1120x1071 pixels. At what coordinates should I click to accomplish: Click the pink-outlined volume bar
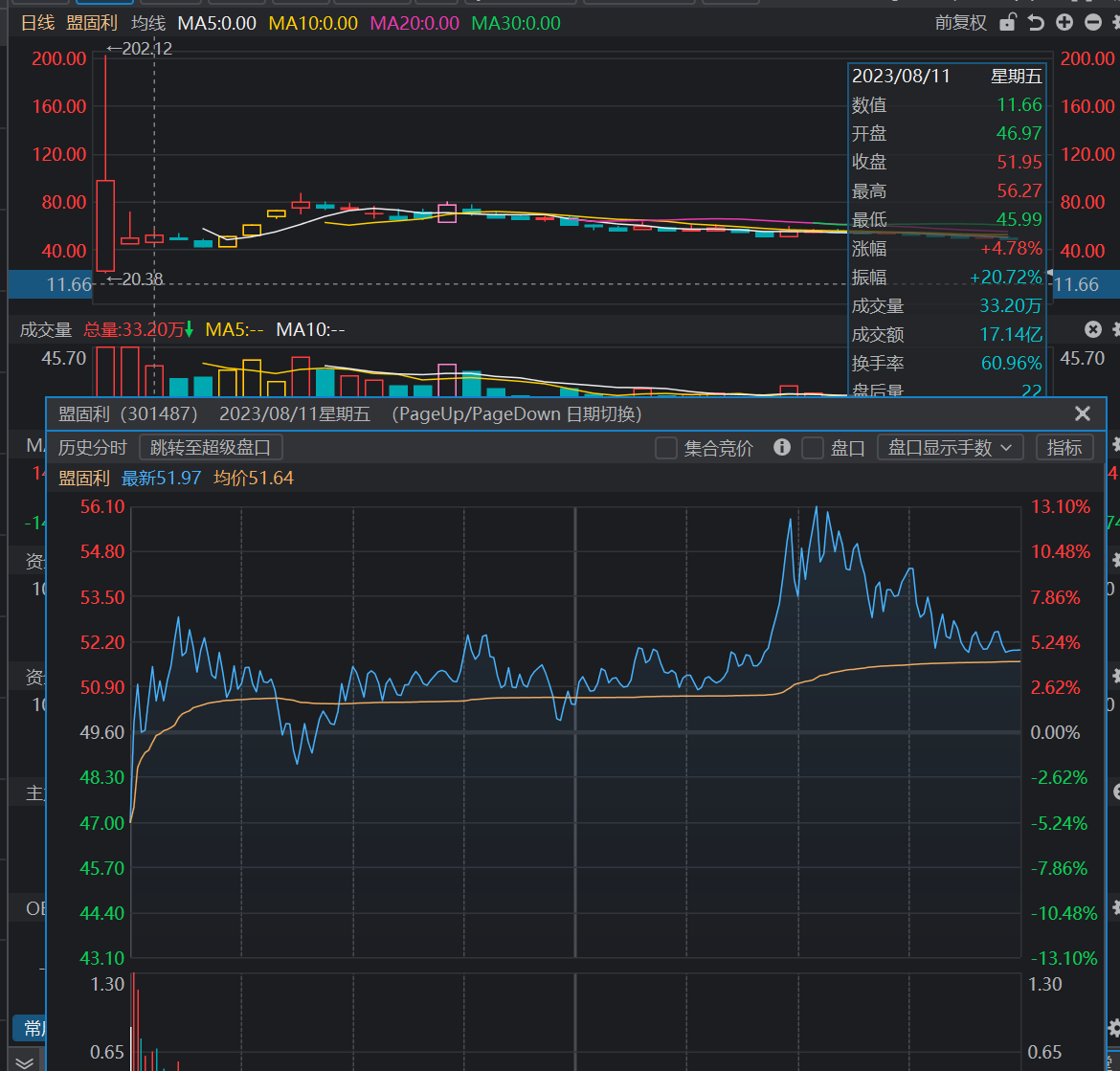447,380
